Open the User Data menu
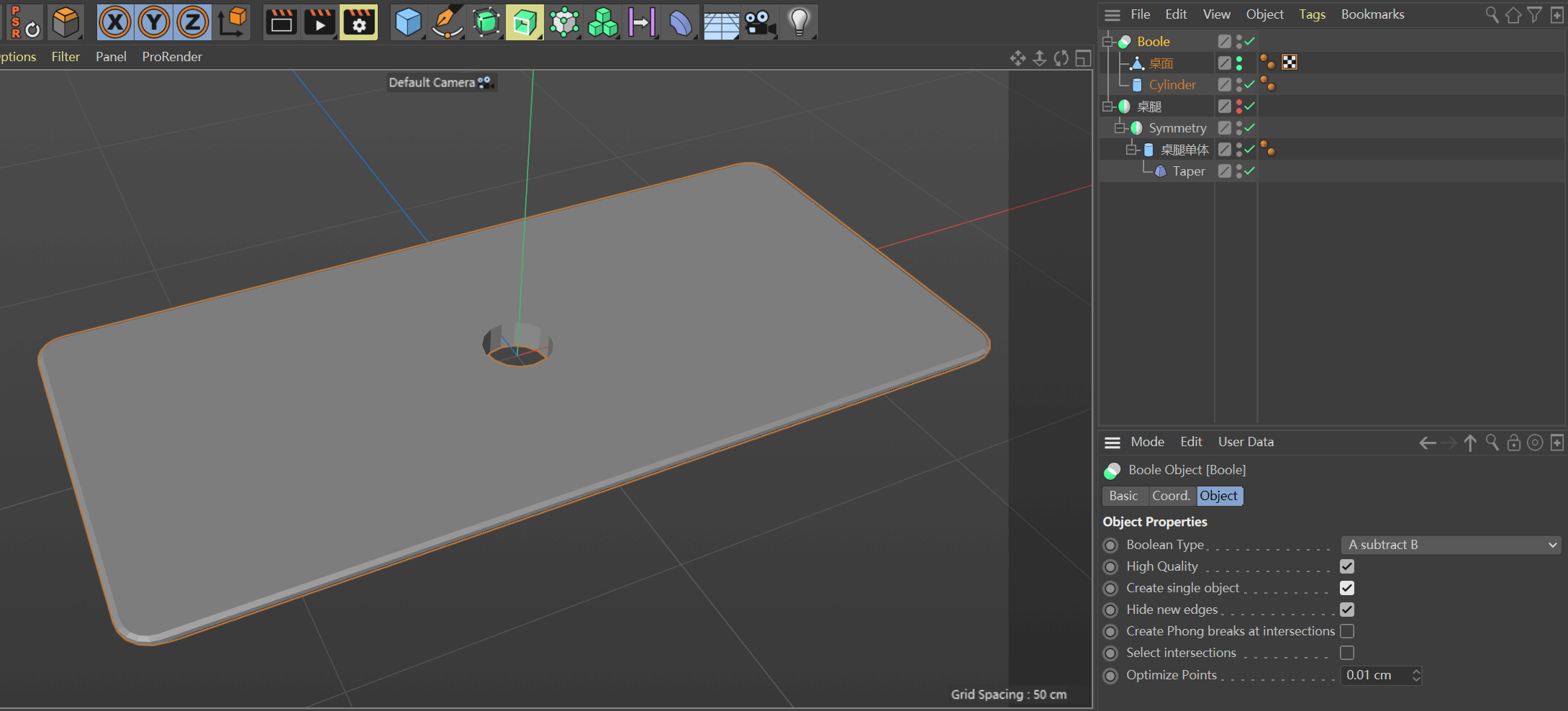This screenshot has width=1568, height=711. [x=1246, y=442]
